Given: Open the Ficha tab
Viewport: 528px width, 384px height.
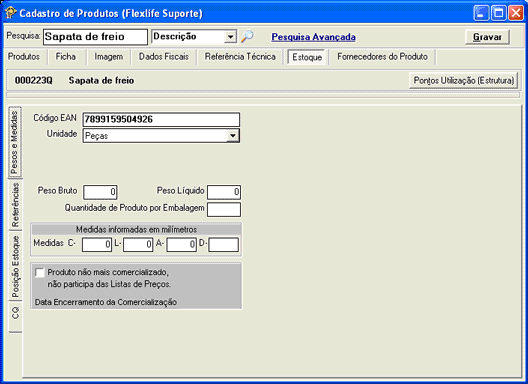Looking at the screenshot, I should point(66,56).
